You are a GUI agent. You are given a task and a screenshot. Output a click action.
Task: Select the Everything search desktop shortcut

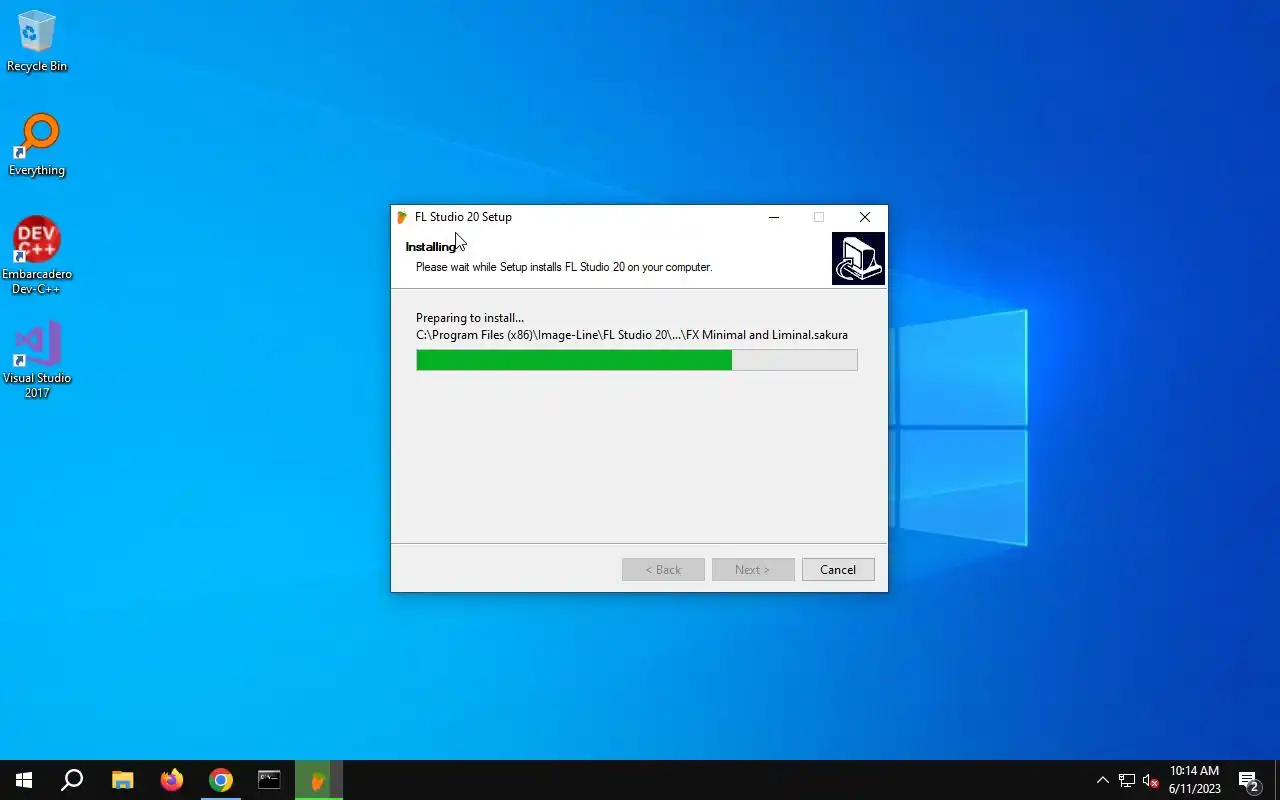37,145
